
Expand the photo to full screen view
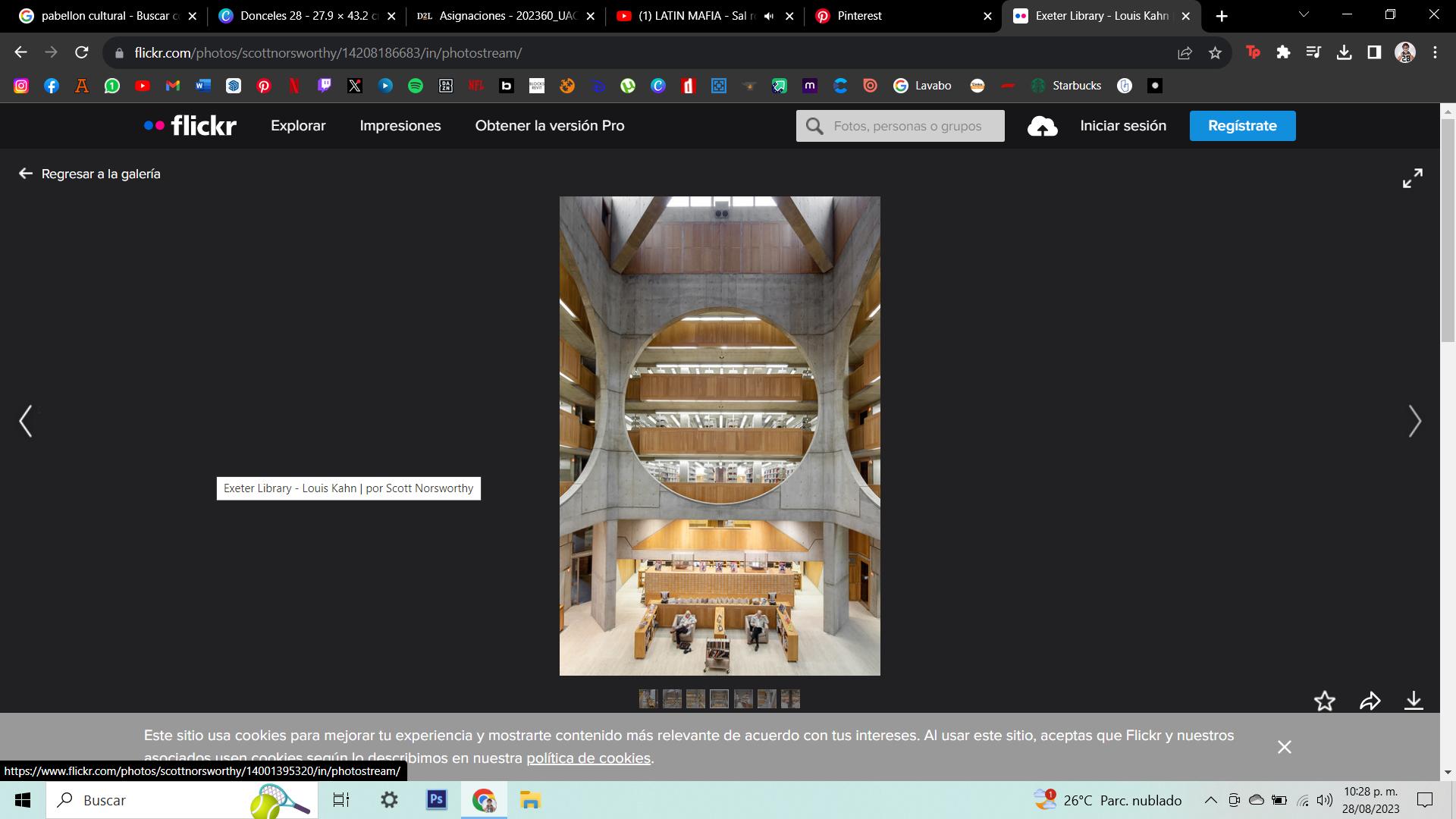coord(1412,178)
